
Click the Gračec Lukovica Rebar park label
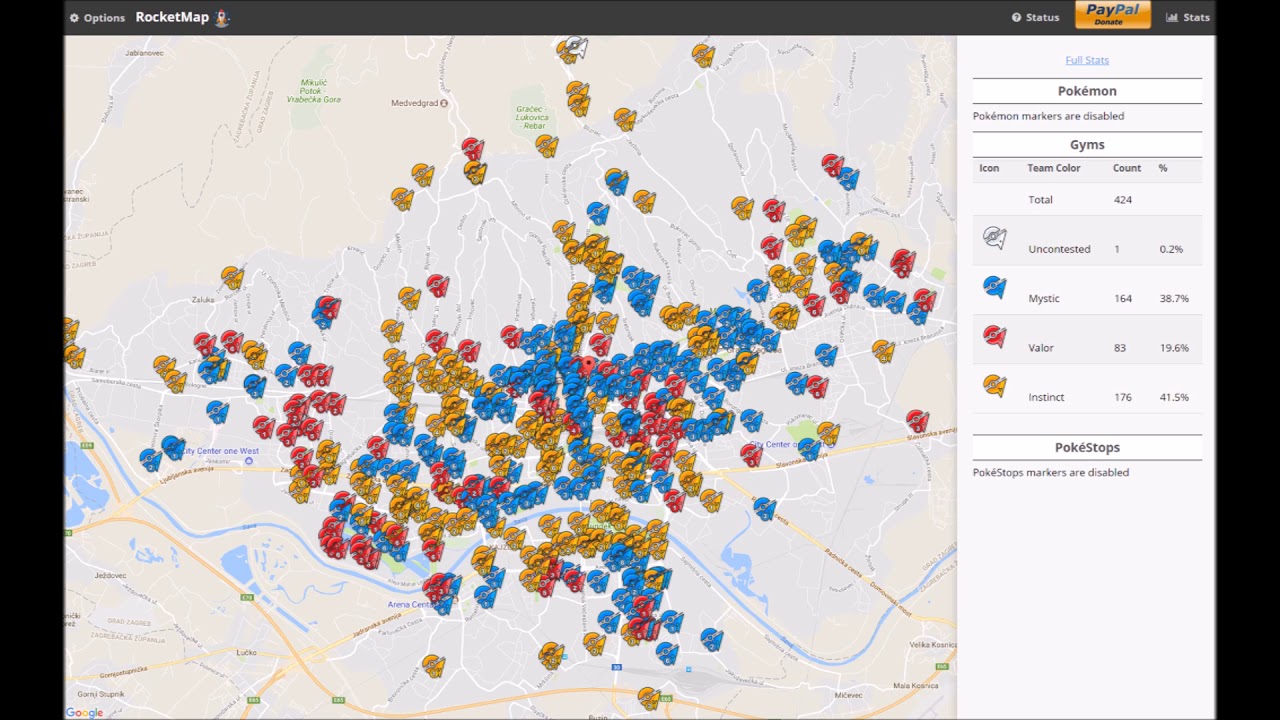[x=530, y=118]
